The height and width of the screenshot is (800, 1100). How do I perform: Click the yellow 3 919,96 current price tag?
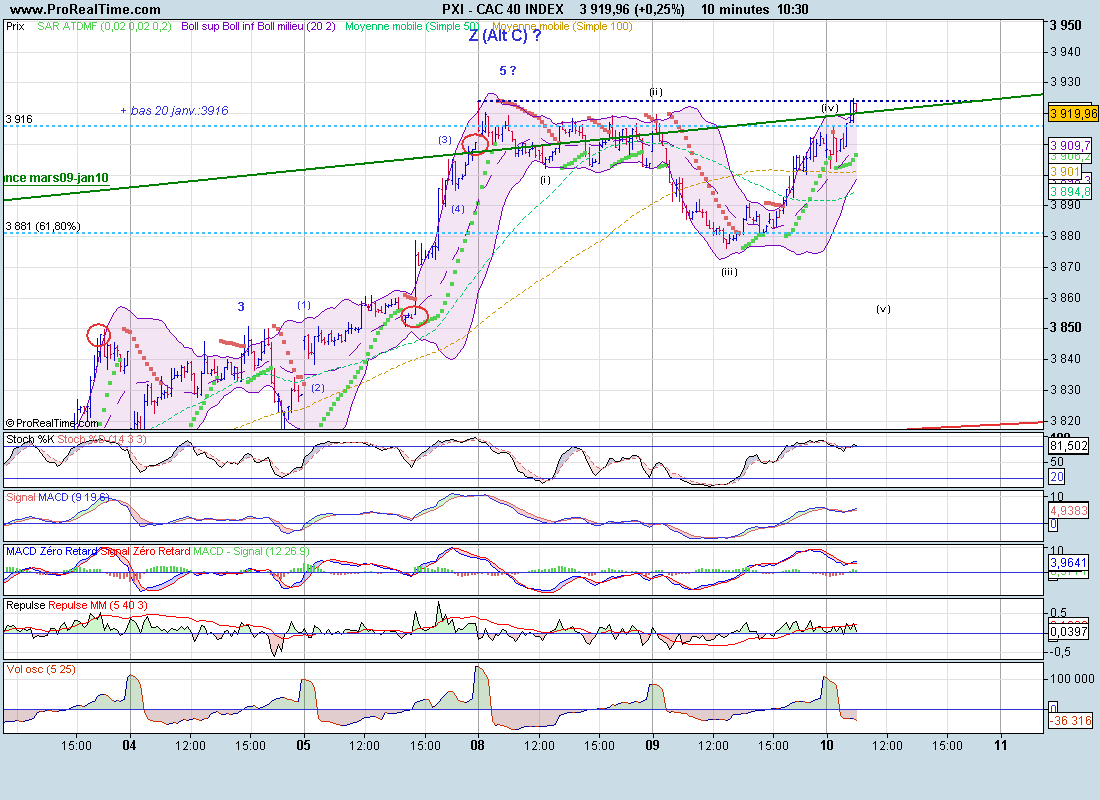[1073, 113]
